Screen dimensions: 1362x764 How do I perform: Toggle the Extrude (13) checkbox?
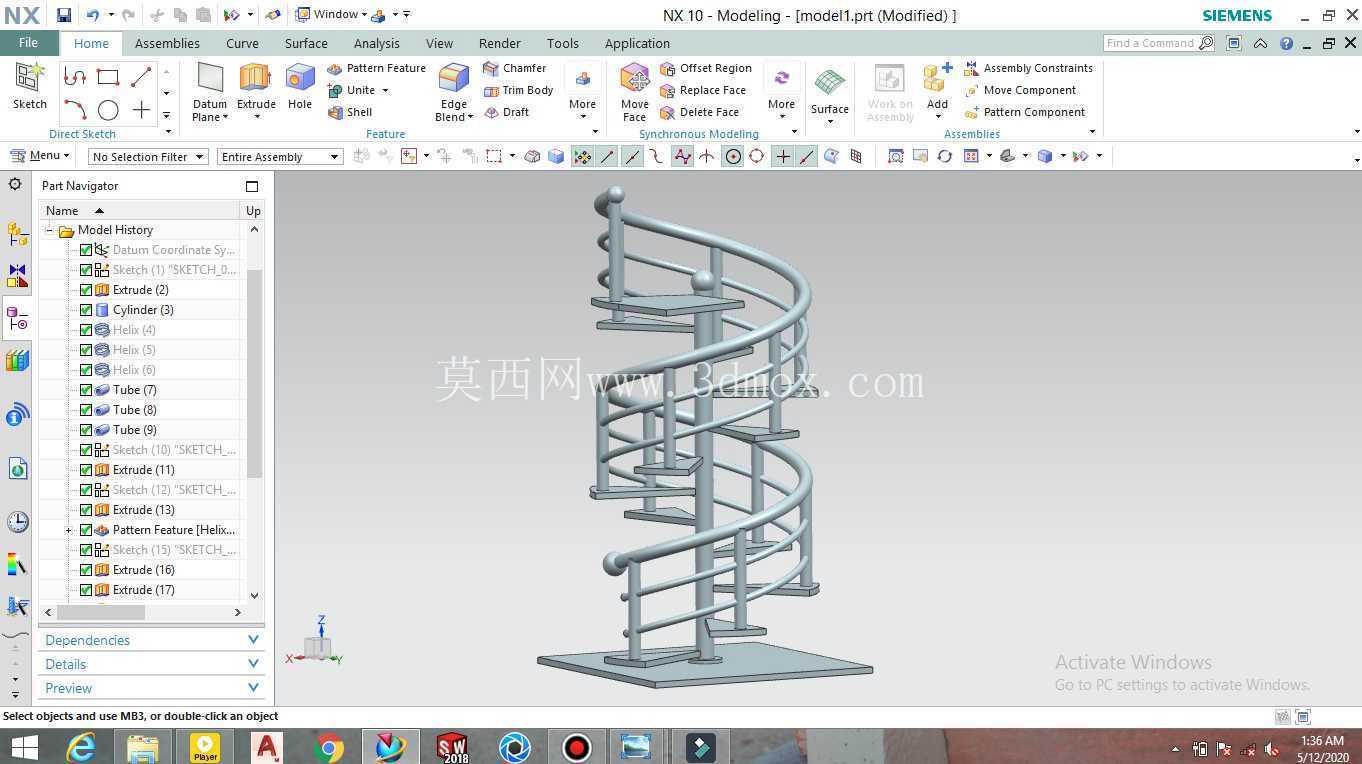coord(86,510)
